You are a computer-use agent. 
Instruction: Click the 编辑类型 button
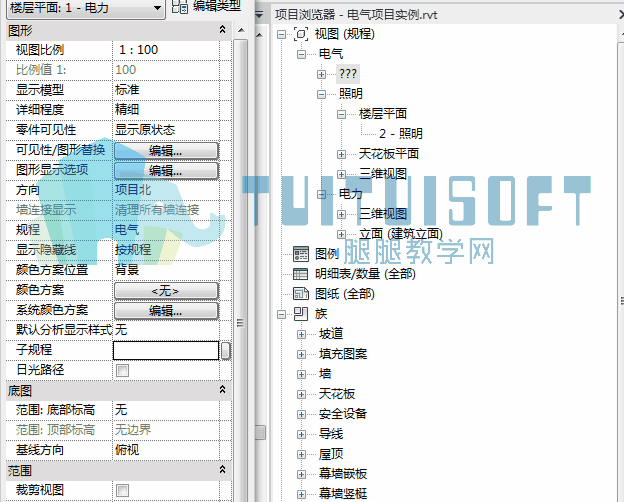click(x=207, y=6)
